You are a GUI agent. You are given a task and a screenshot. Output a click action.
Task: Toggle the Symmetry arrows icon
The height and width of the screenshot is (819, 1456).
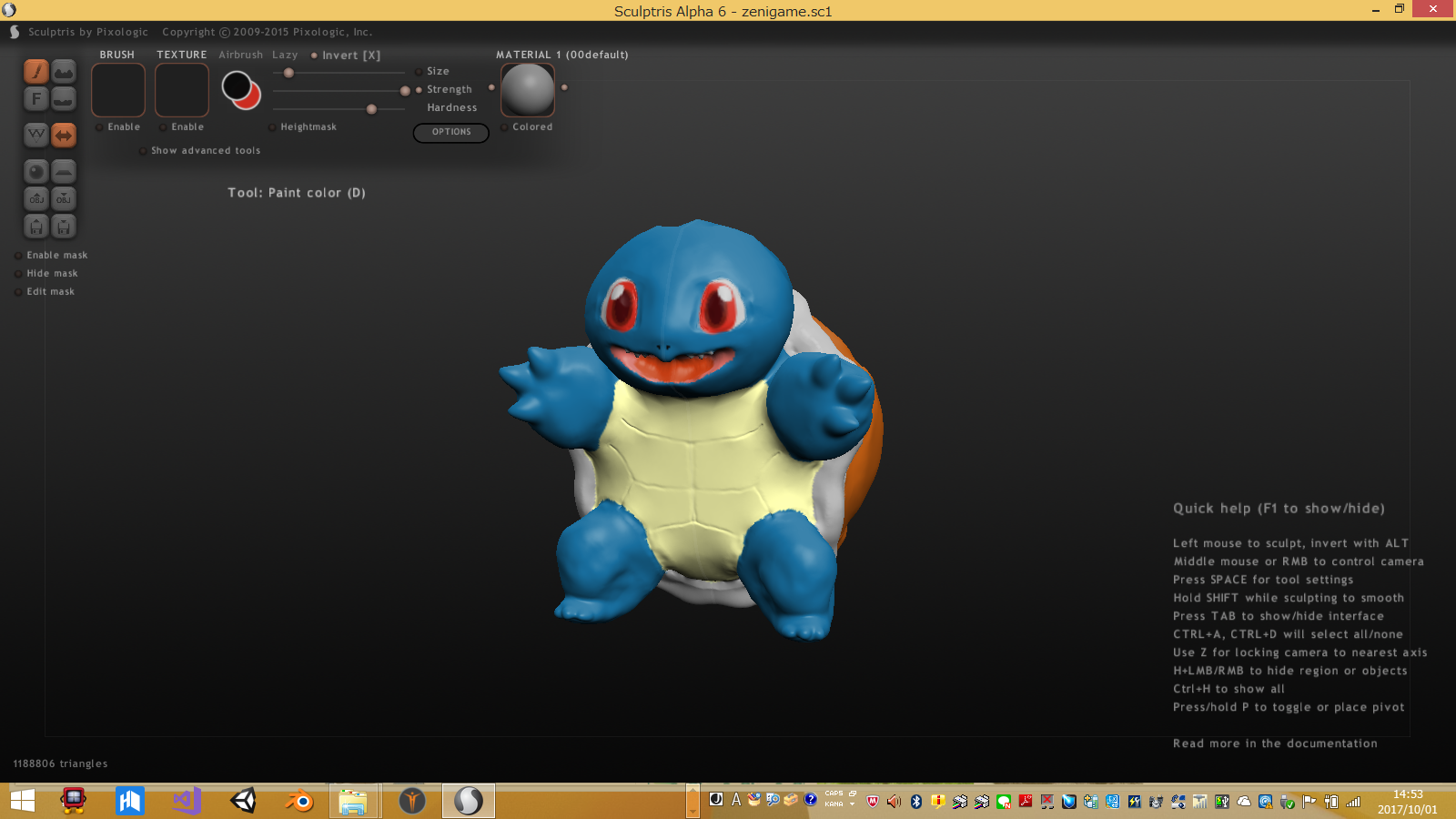click(64, 135)
